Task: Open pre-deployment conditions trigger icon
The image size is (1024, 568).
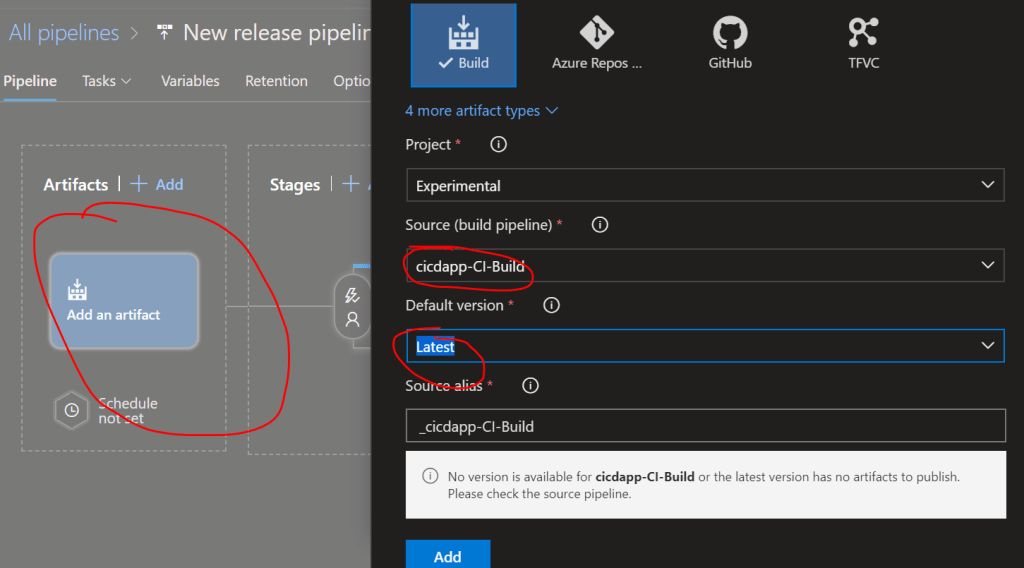Action: pos(352,295)
